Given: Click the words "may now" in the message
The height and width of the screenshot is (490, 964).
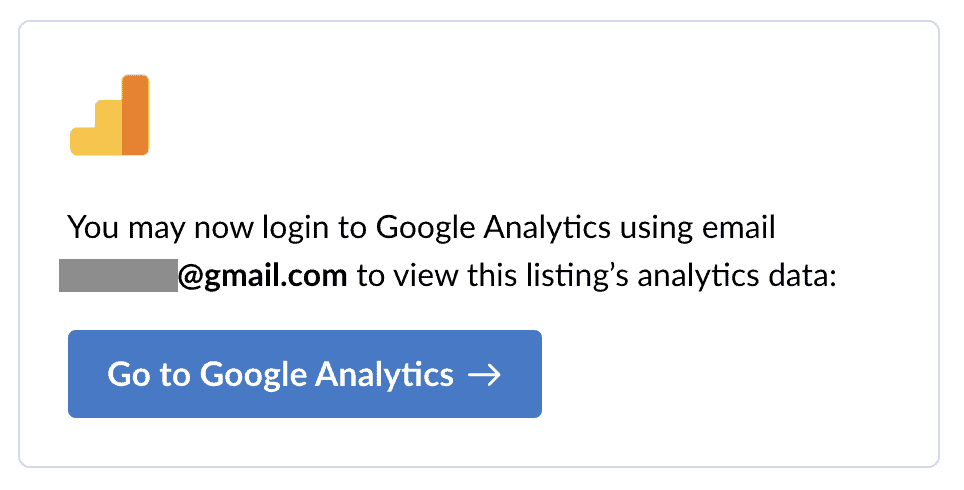Looking at the screenshot, I should point(191,229).
